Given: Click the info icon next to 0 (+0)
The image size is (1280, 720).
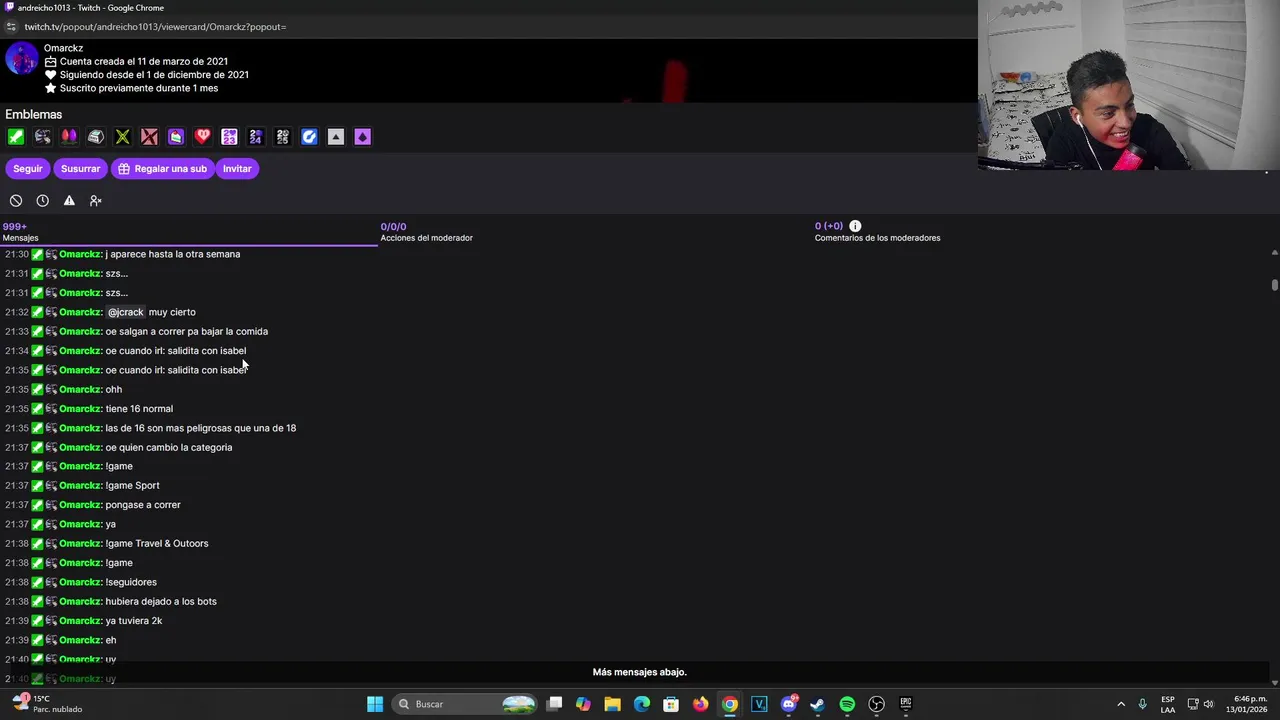Looking at the screenshot, I should [855, 226].
